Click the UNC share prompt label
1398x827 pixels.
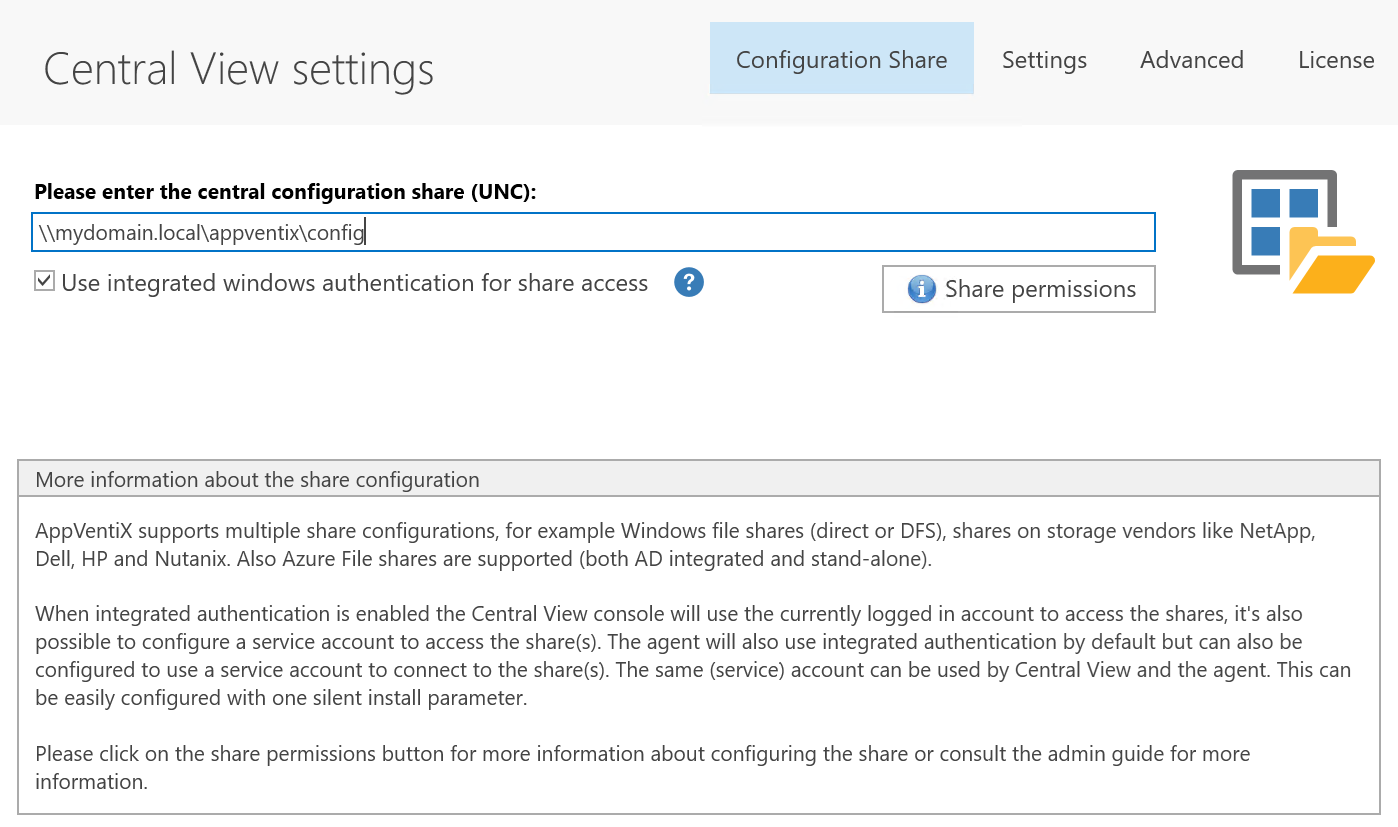(x=285, y=192)
